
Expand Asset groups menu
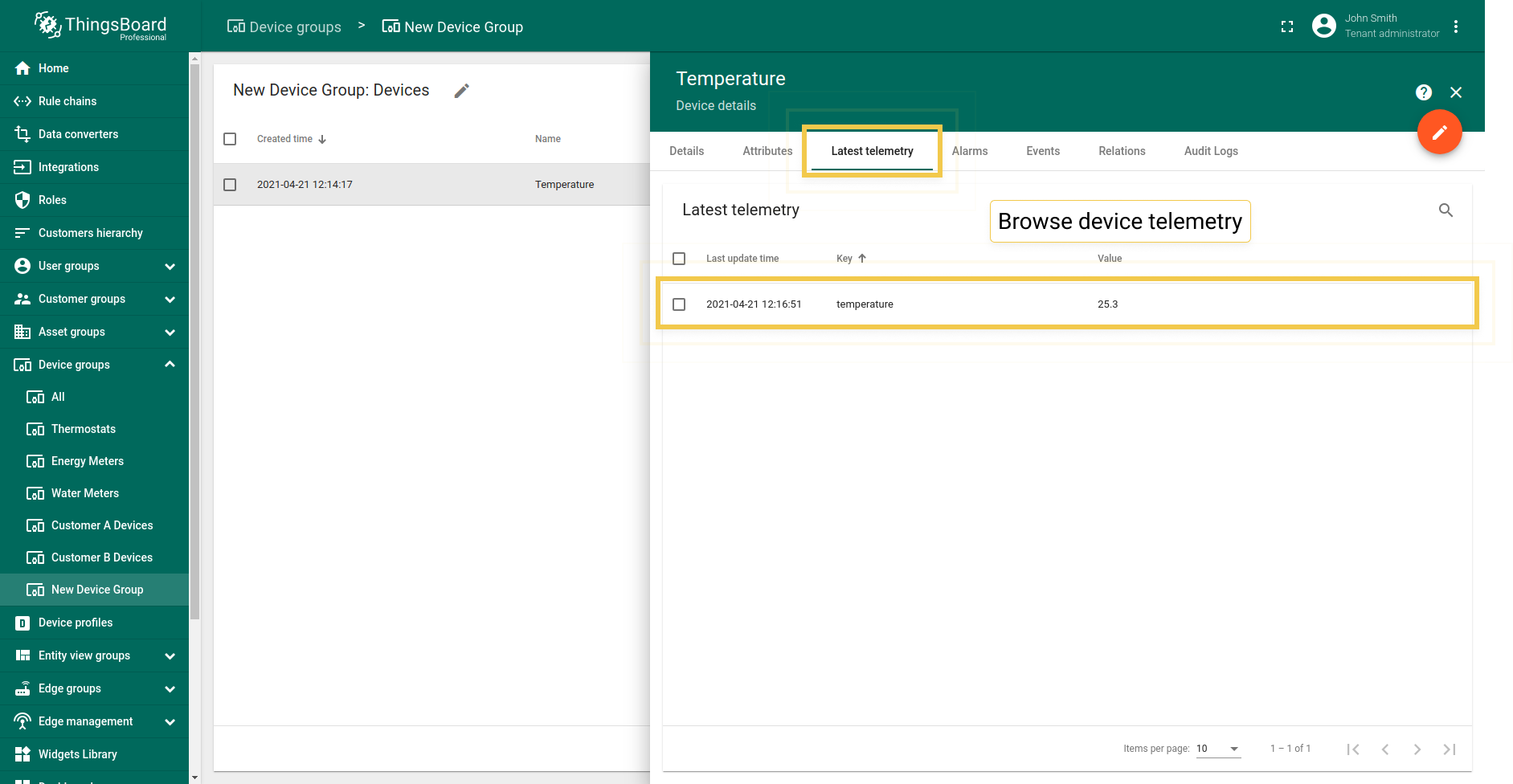(x=170, y=332)
